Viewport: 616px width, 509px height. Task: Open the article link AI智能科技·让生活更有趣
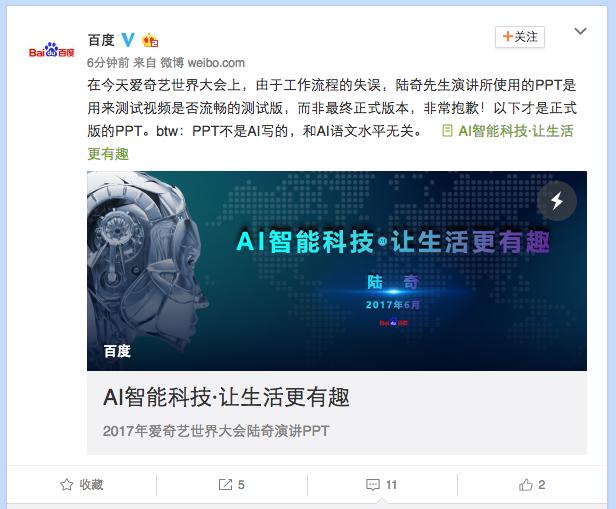pyautogui.click(x=515, y=131)
